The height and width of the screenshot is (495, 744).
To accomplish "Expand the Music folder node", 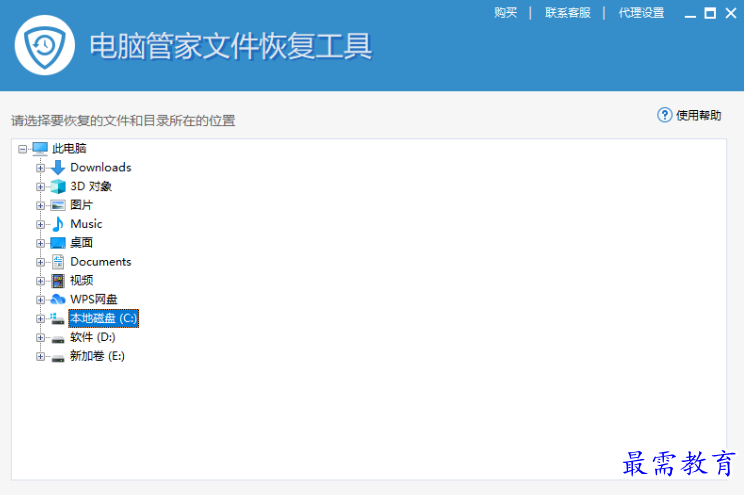I will [x=40, y=224].
